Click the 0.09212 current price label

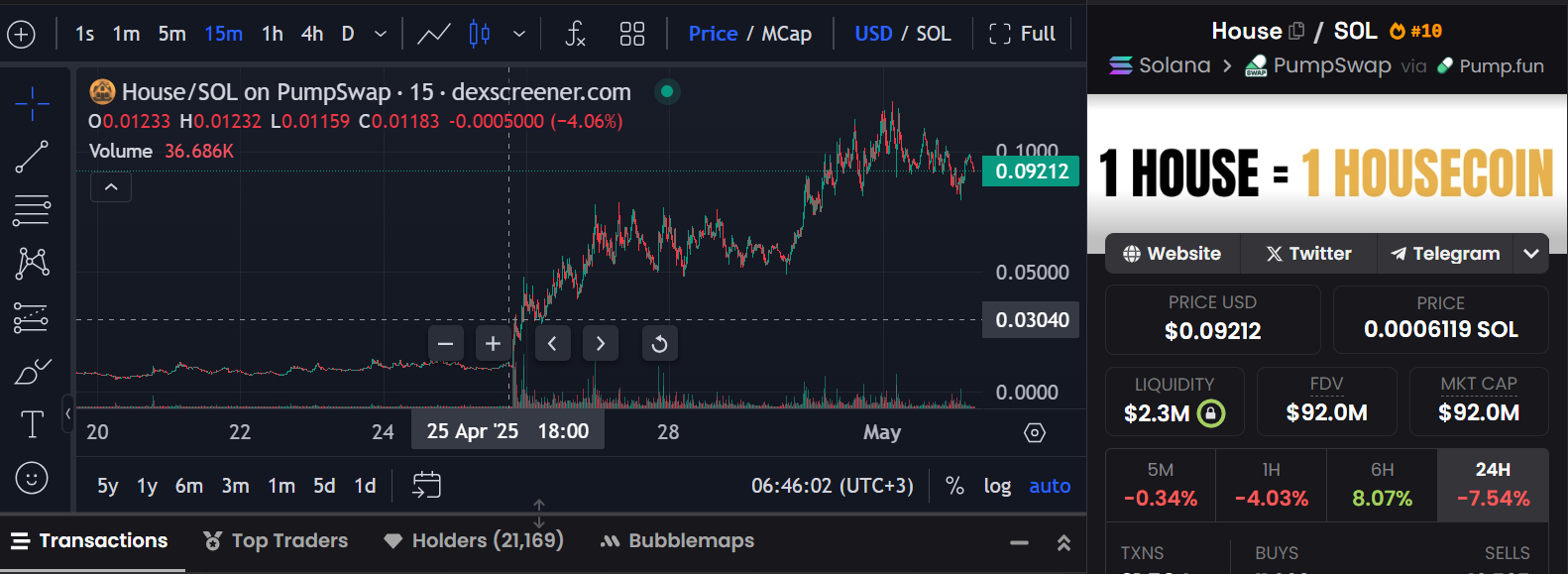1031,172
